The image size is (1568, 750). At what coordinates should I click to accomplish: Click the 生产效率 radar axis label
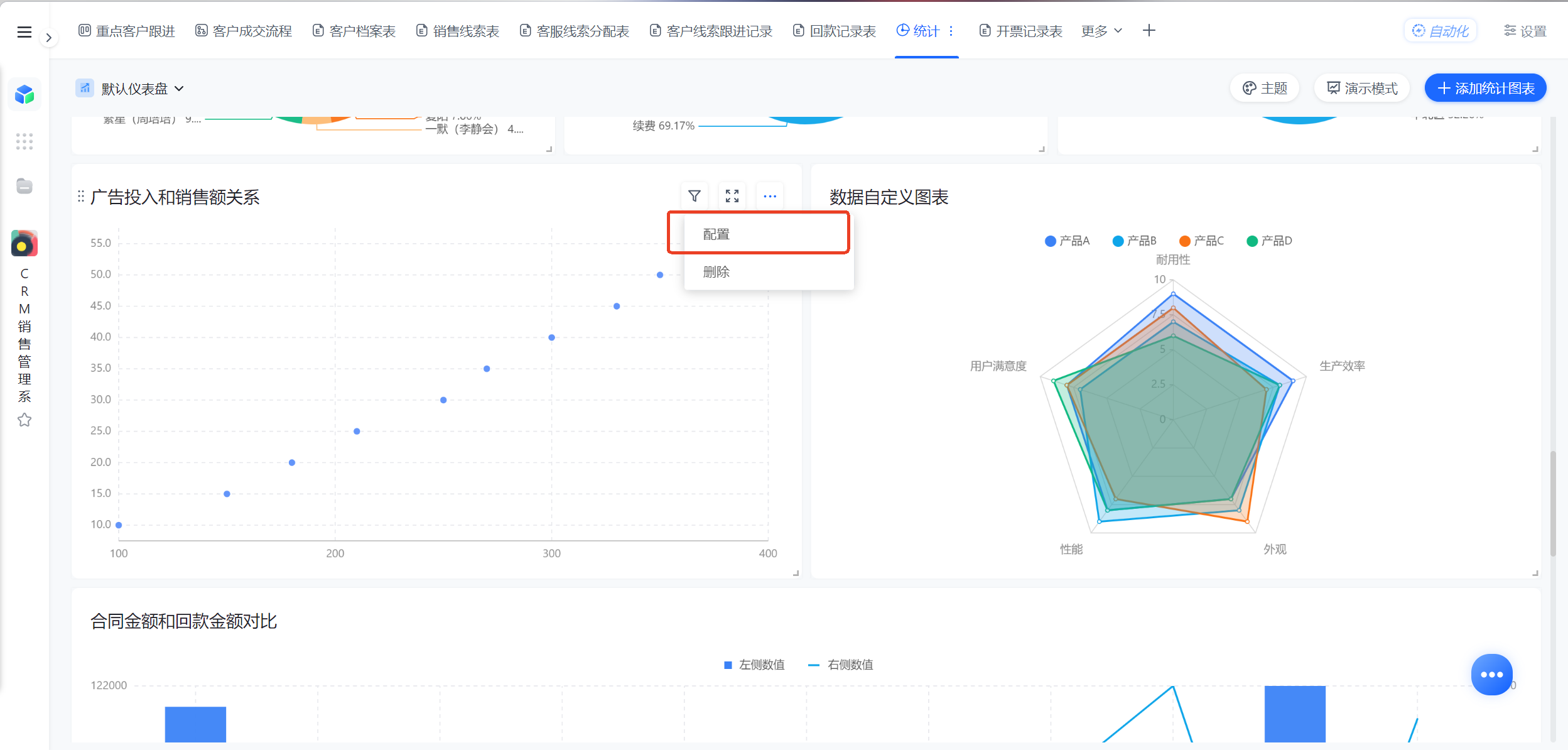click(1342, 366)
